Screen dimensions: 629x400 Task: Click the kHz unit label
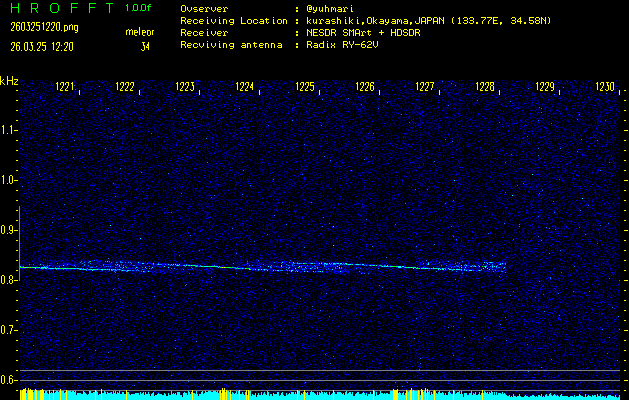[x=9, y=81]
